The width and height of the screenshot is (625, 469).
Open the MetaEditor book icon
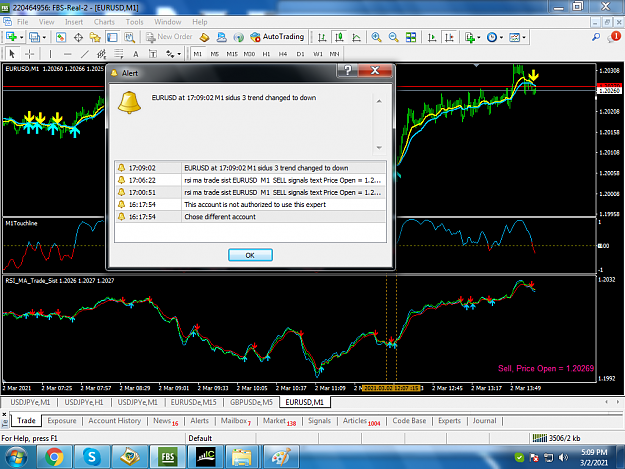tap(204, 37)
